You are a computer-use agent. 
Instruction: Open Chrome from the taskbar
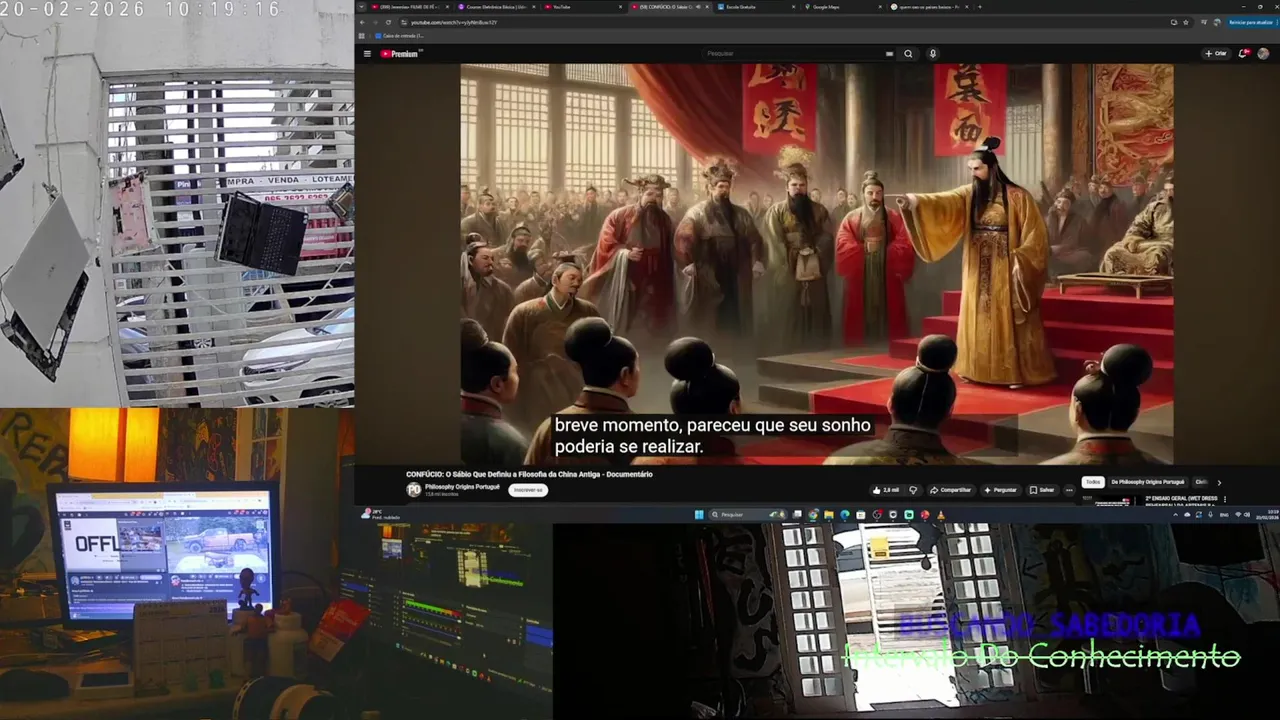(814, 515)
